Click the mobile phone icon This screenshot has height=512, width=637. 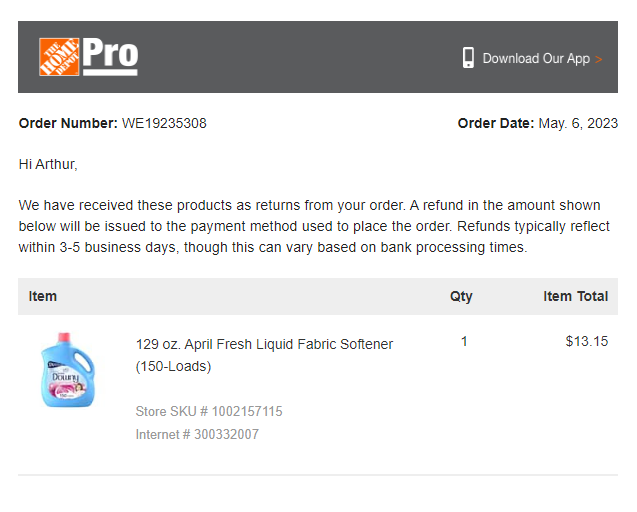468,58
